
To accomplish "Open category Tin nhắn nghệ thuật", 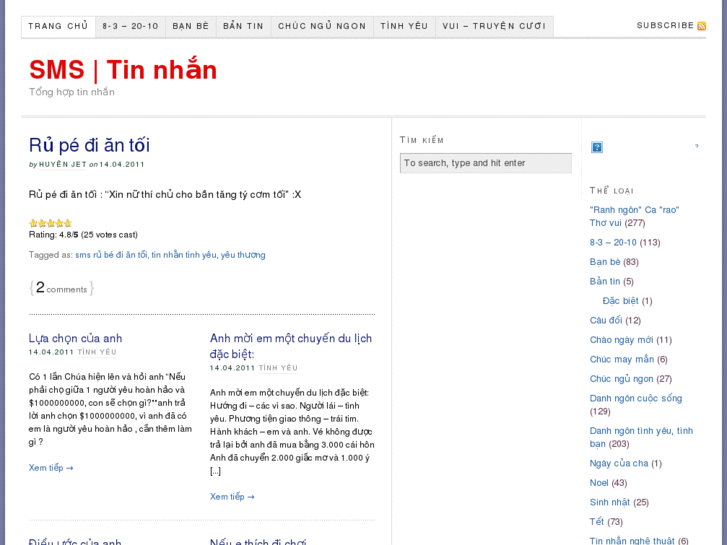I will coord(632,540).
